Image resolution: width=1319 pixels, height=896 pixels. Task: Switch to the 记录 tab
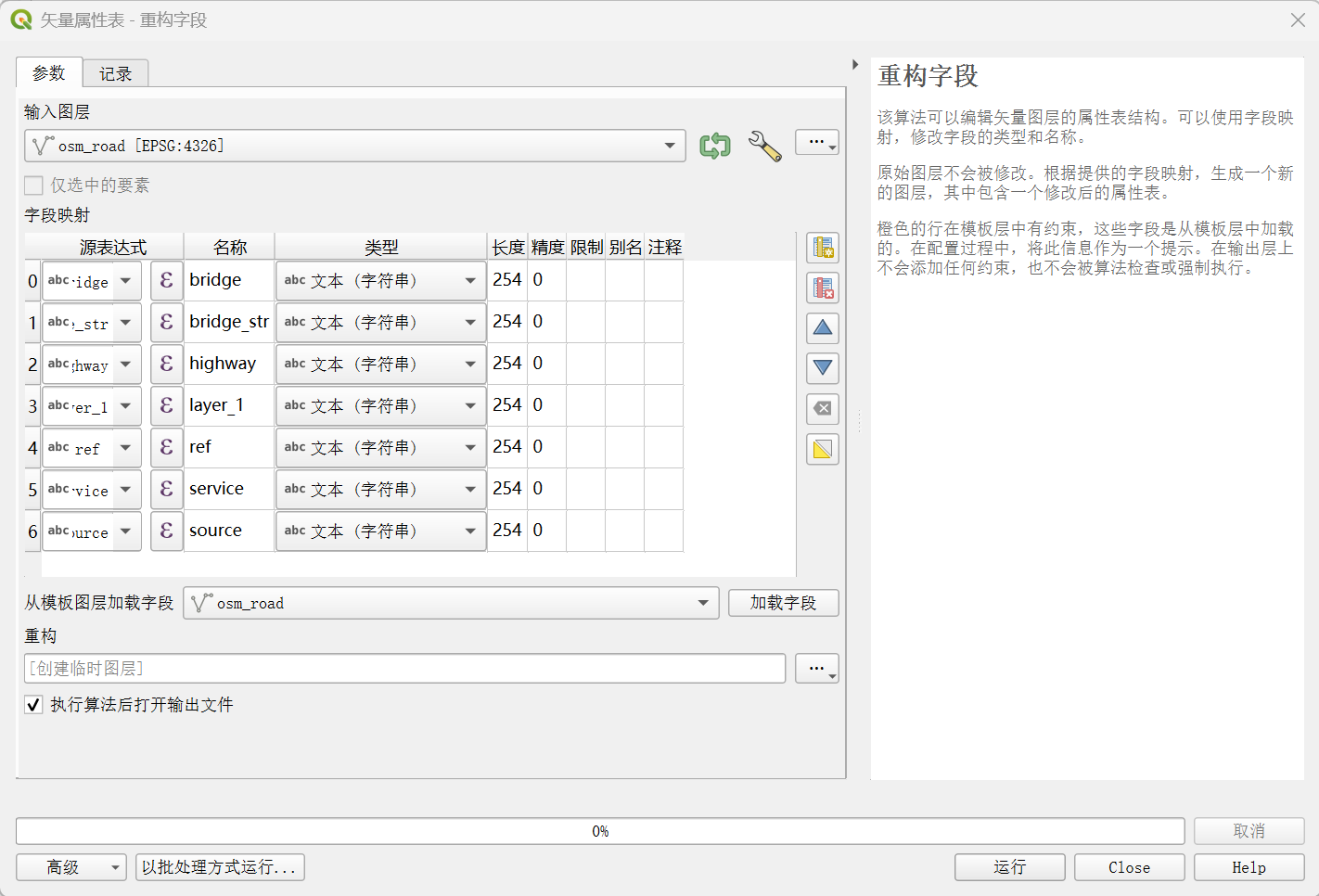[x=116, y=74]
